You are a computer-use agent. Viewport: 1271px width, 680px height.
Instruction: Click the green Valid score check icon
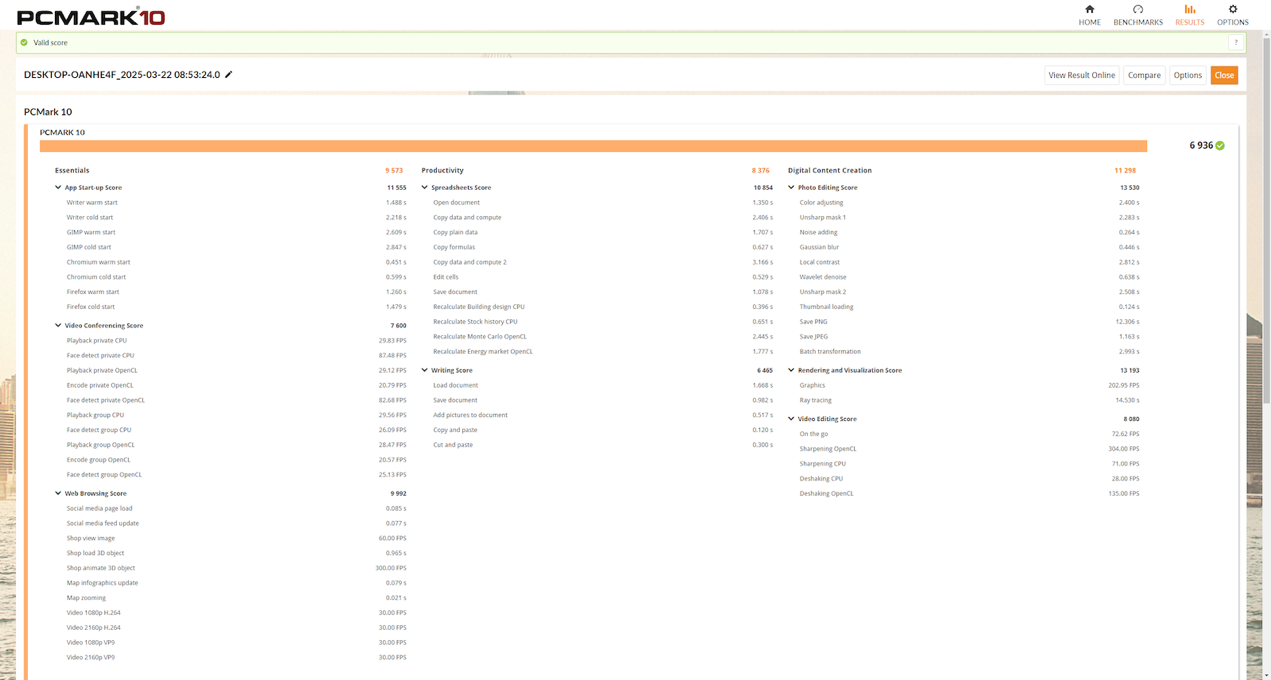pos(24,43)
